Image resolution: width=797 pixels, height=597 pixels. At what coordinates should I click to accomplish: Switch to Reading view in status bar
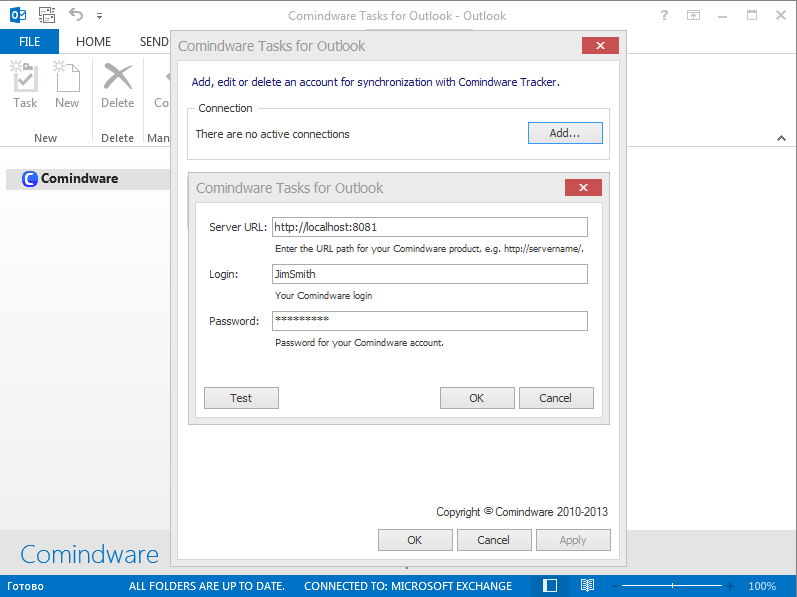point(587,586)
